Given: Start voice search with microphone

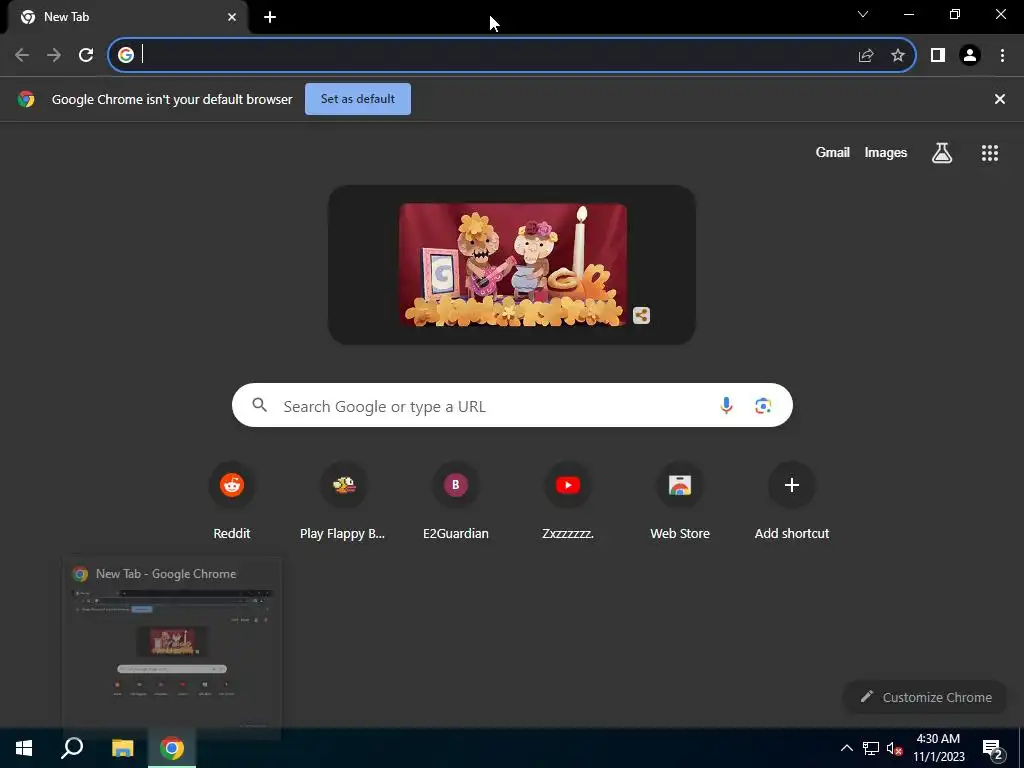Looking at the screenshot, I should pyautogui.click(x=726, y=406).
